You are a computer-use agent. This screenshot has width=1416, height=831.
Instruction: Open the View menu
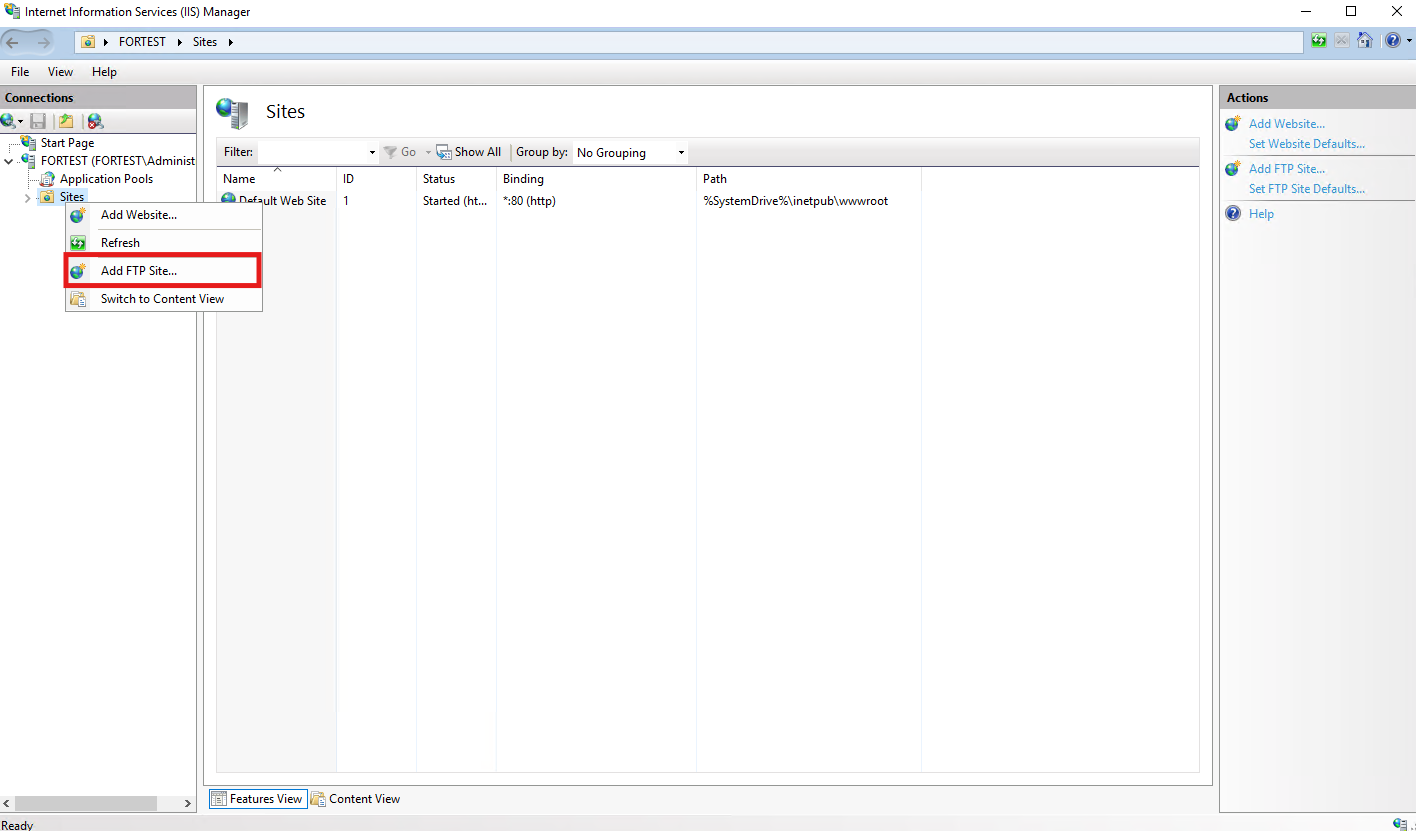60,72
